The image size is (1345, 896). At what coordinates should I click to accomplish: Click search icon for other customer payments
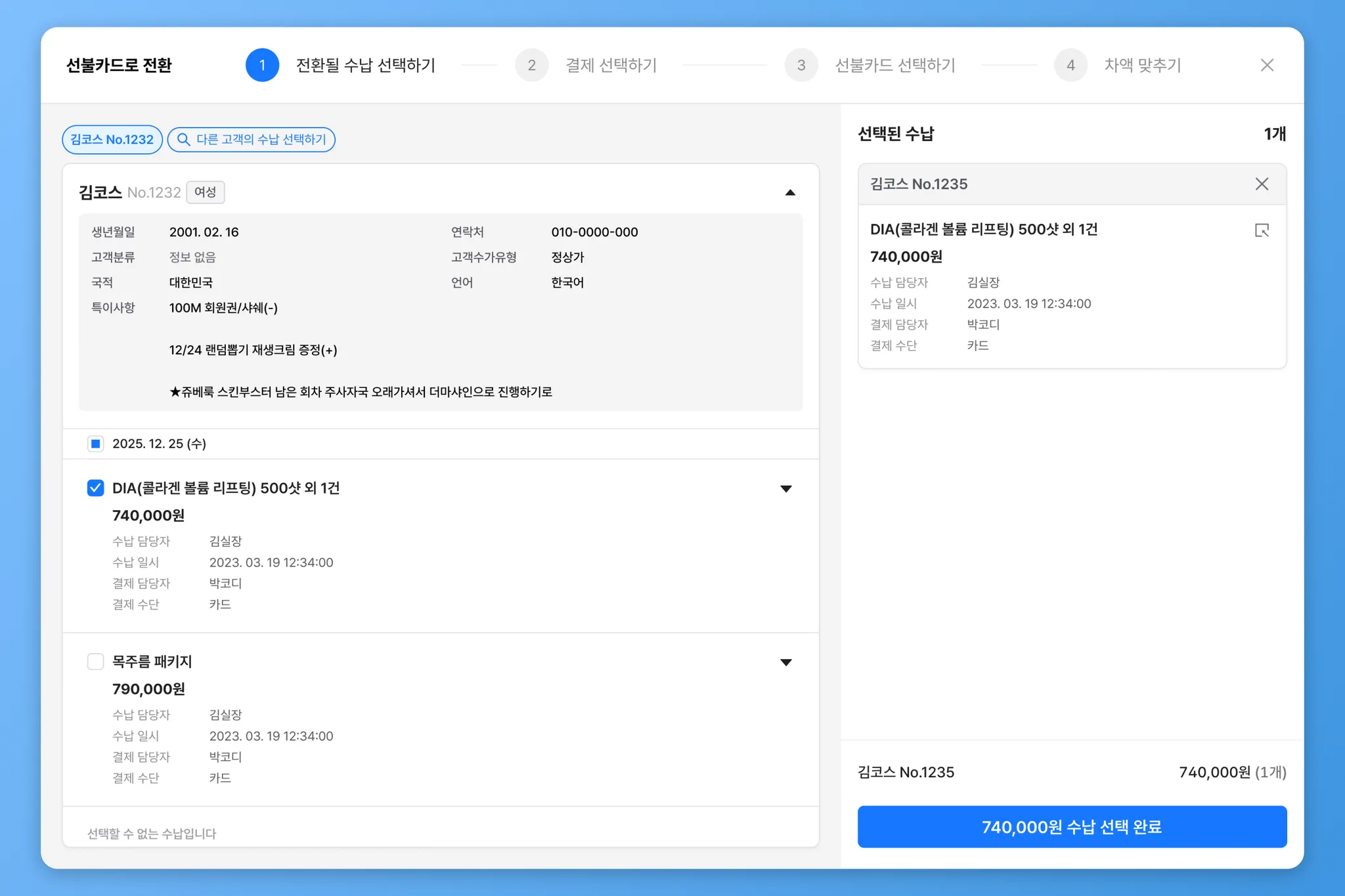(x=184, y=140)
